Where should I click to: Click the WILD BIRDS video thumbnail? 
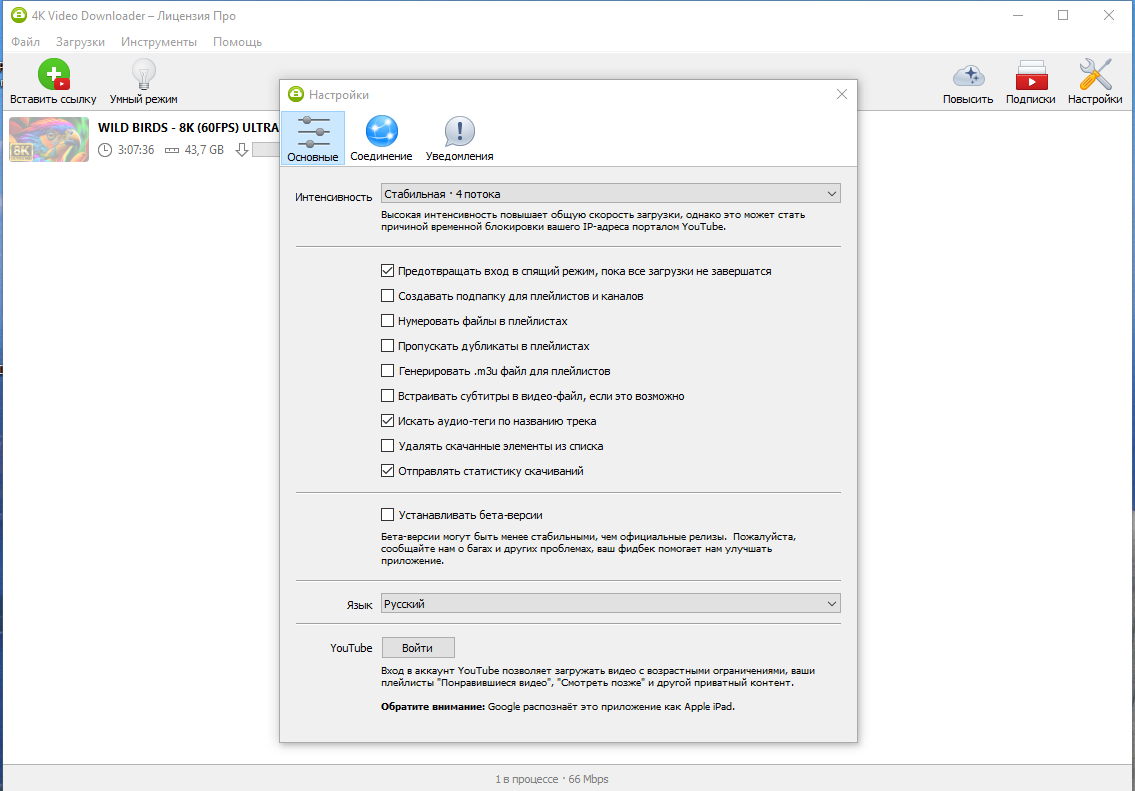[x=49, y=139]
